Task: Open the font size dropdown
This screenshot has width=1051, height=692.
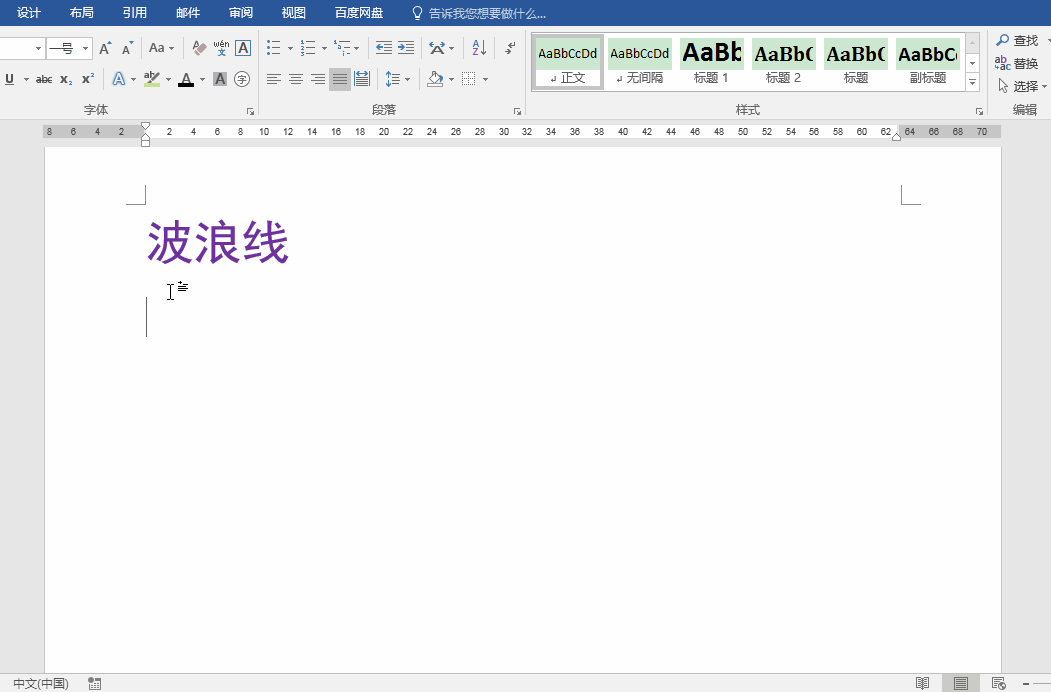Action: click(x=86, y=48)
